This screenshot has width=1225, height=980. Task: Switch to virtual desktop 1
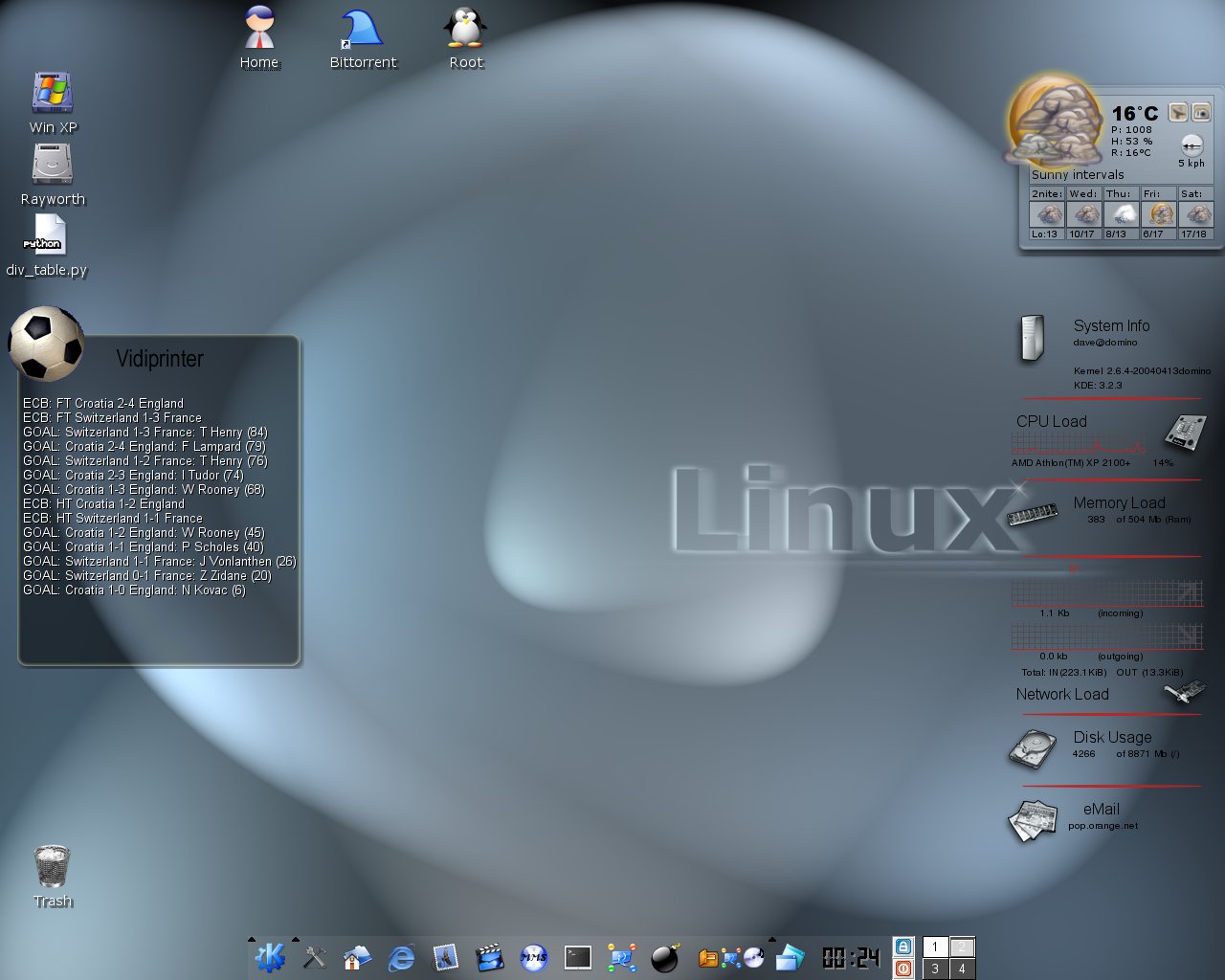pos(935,947)
